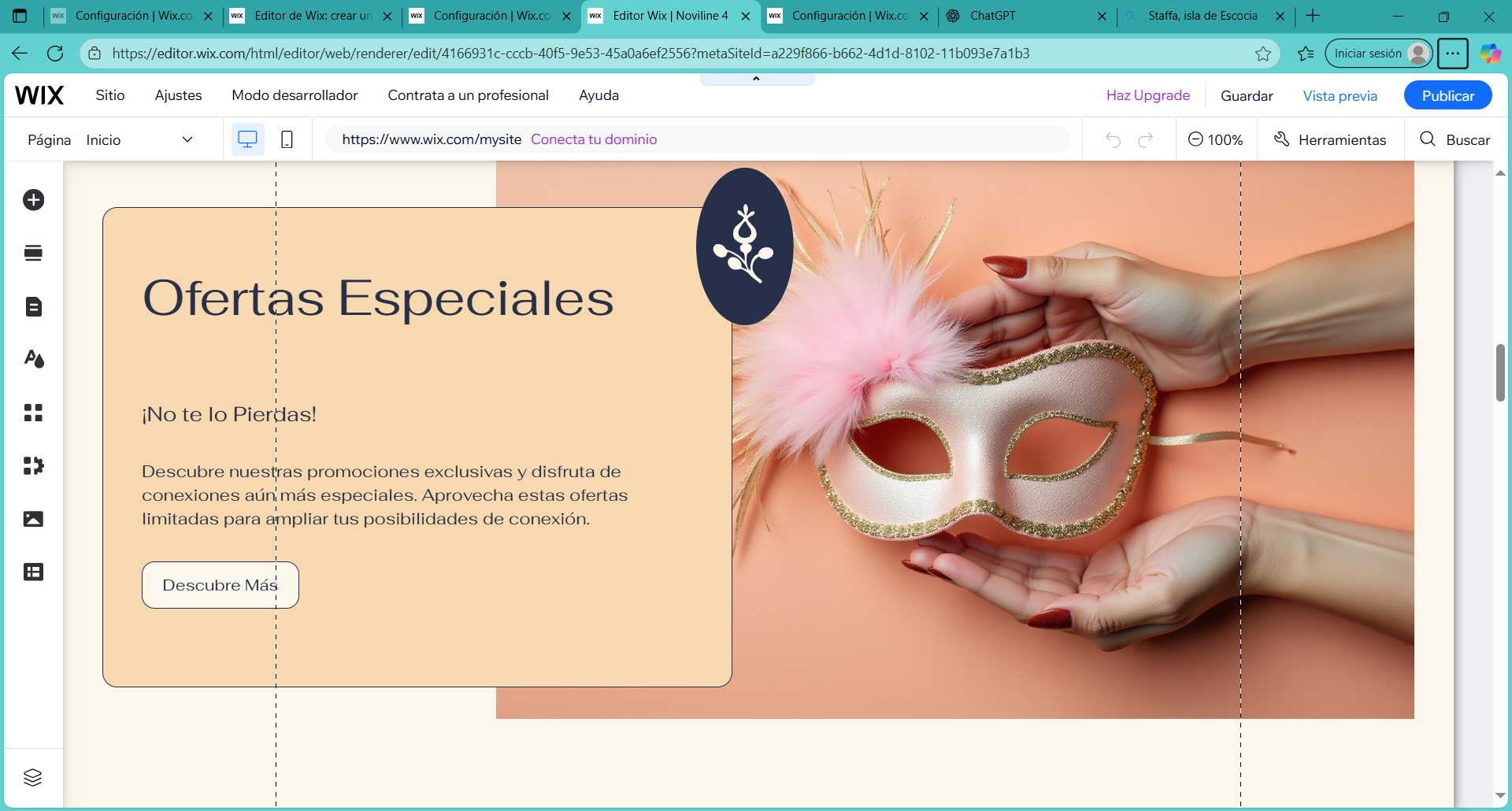Select the dark oval flower logo
Viewport: 1512px width, 811px height.
coord(744,246)
